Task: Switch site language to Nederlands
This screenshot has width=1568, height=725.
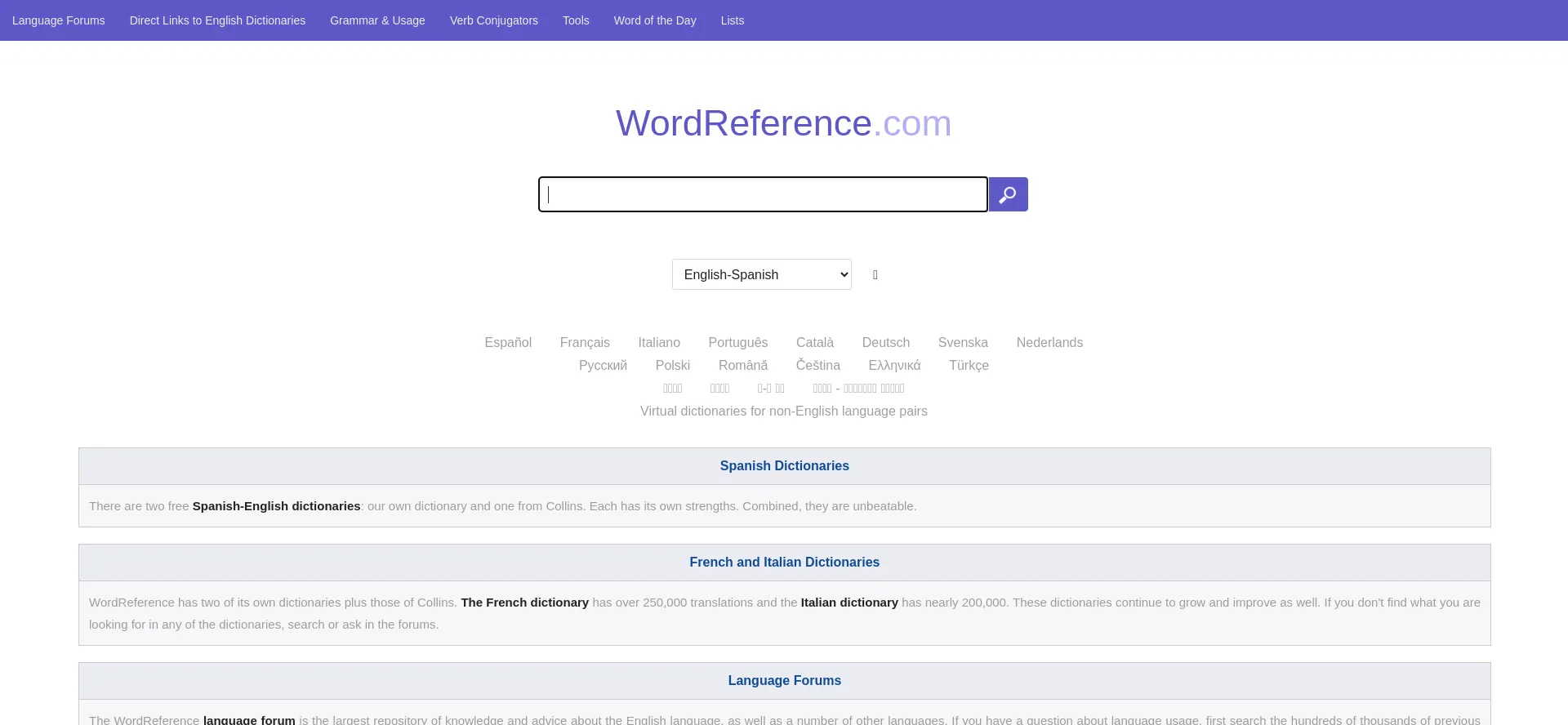Action: [1049, 342]
